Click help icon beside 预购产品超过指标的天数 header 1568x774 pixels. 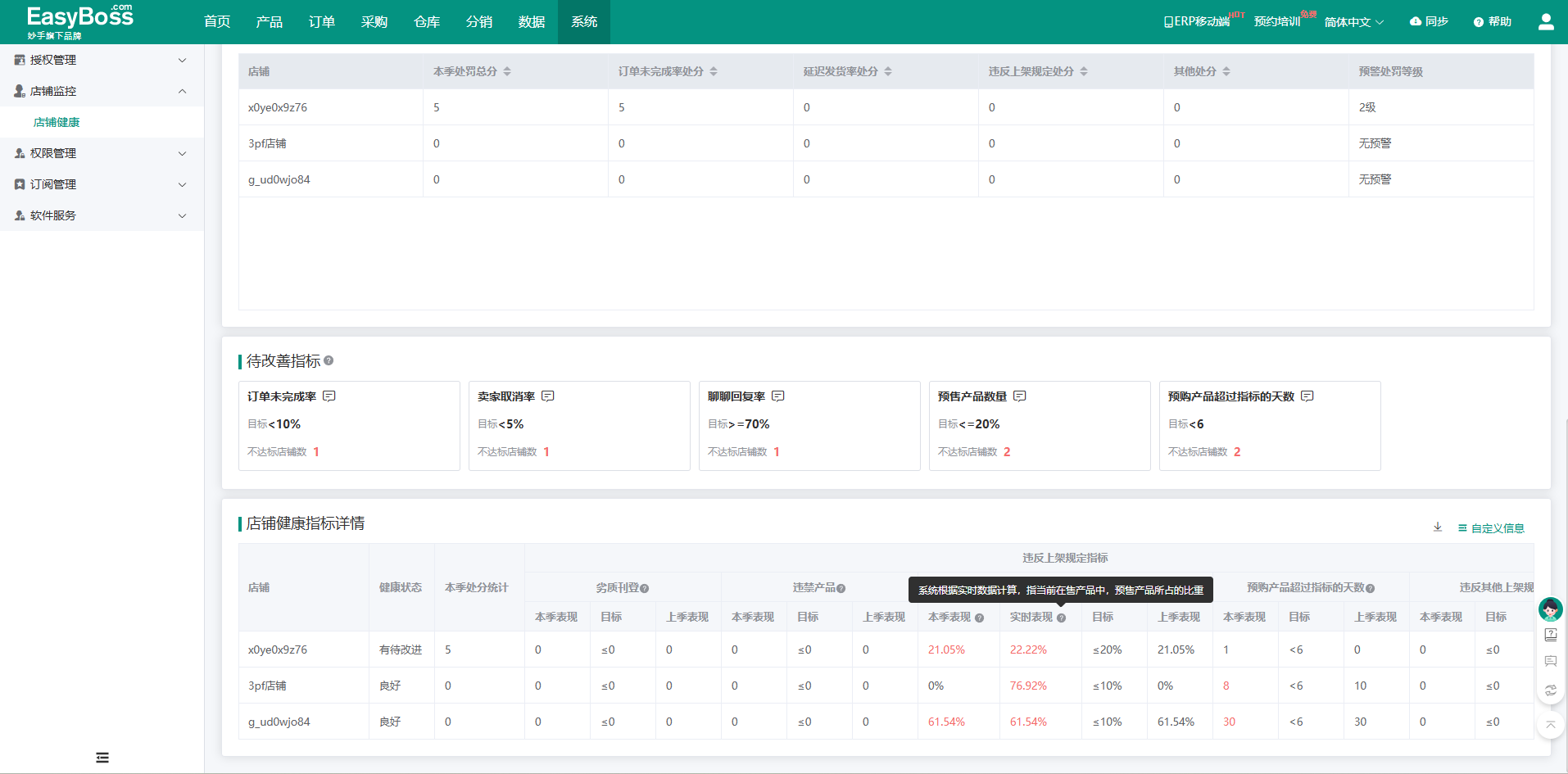click(x=1371, y=588)
